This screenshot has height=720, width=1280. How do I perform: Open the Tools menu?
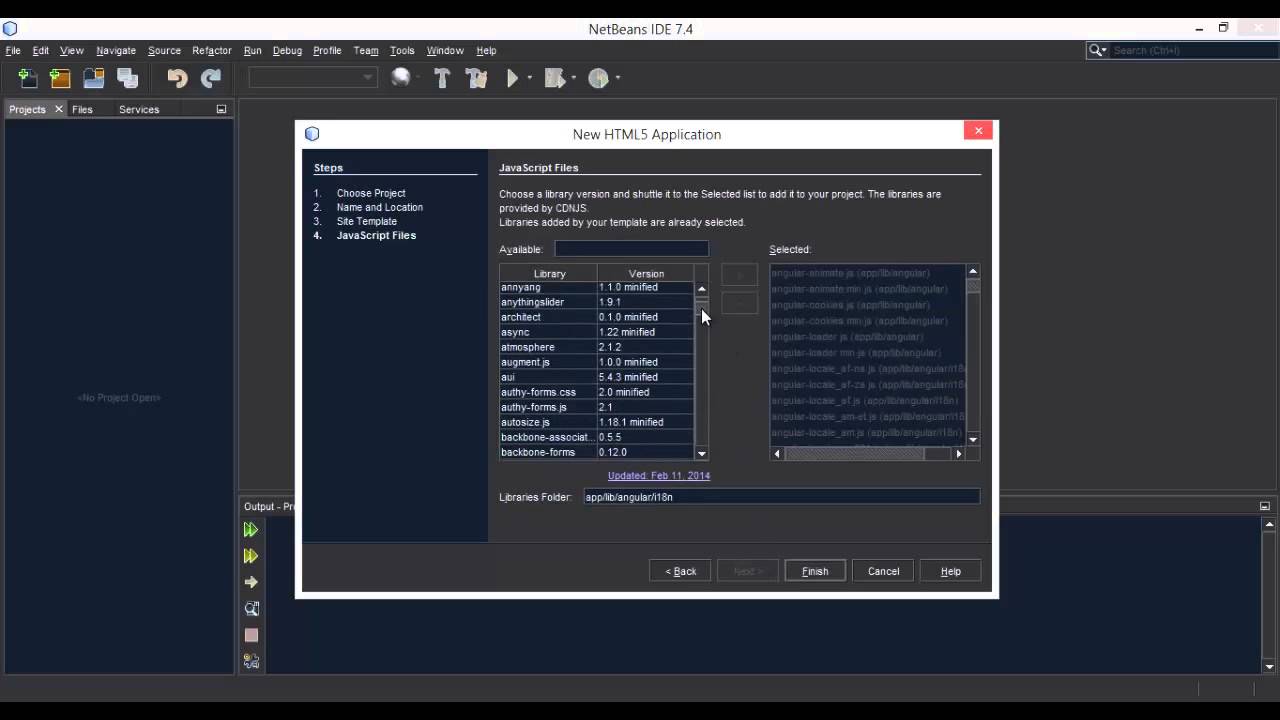point(402,50)
